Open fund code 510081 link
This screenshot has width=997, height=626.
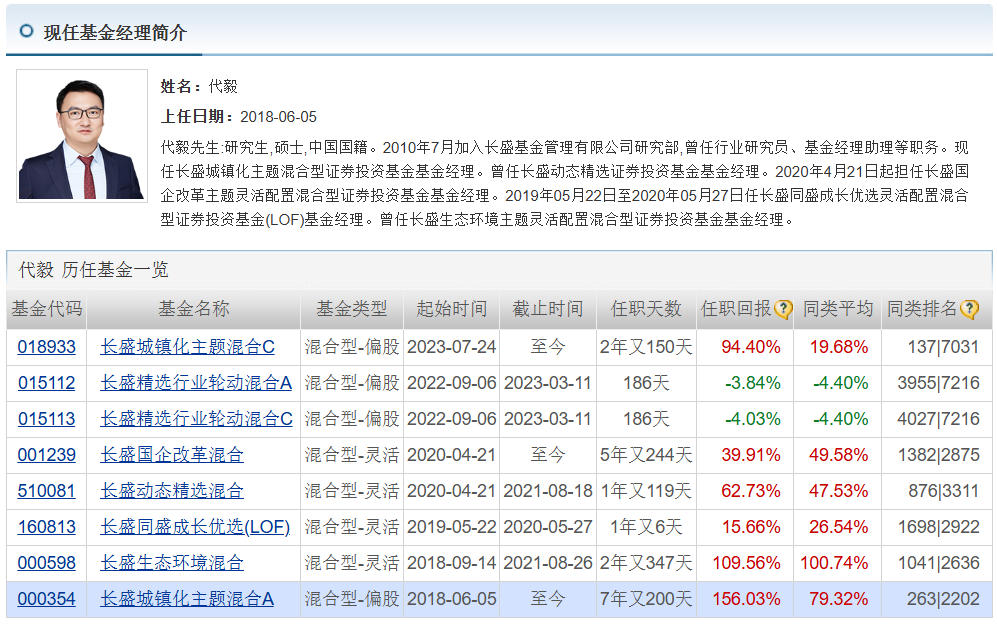click(x=46, y=491)
